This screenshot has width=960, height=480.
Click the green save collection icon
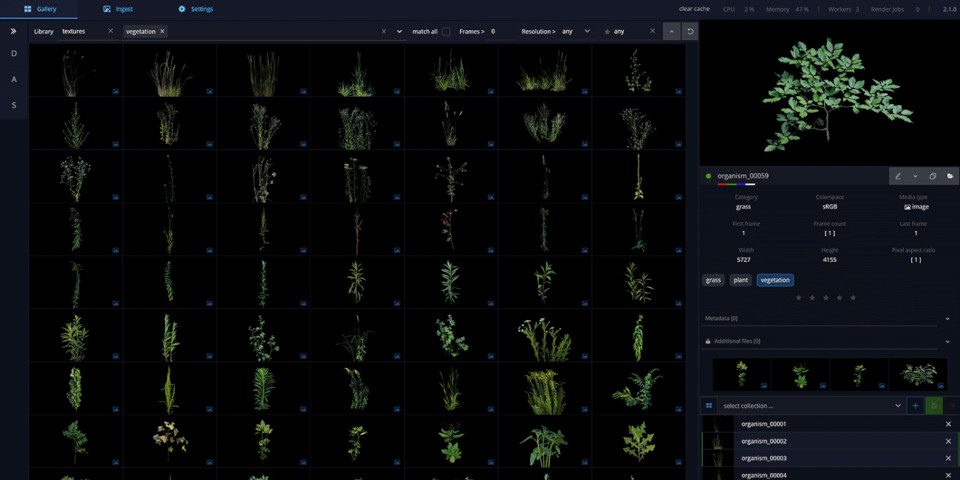[934, 405]
